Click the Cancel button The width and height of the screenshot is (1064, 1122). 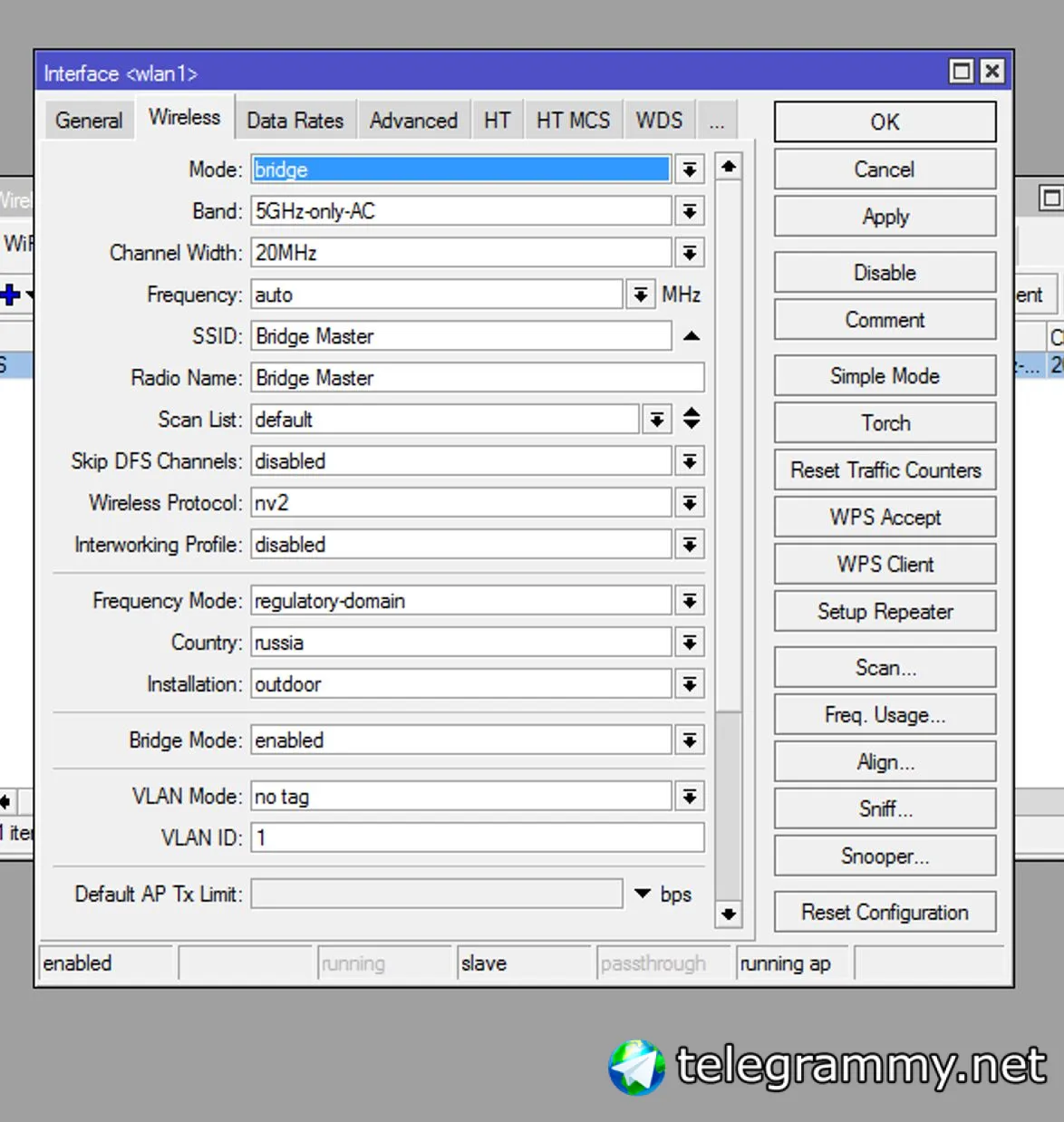point(885,169)
